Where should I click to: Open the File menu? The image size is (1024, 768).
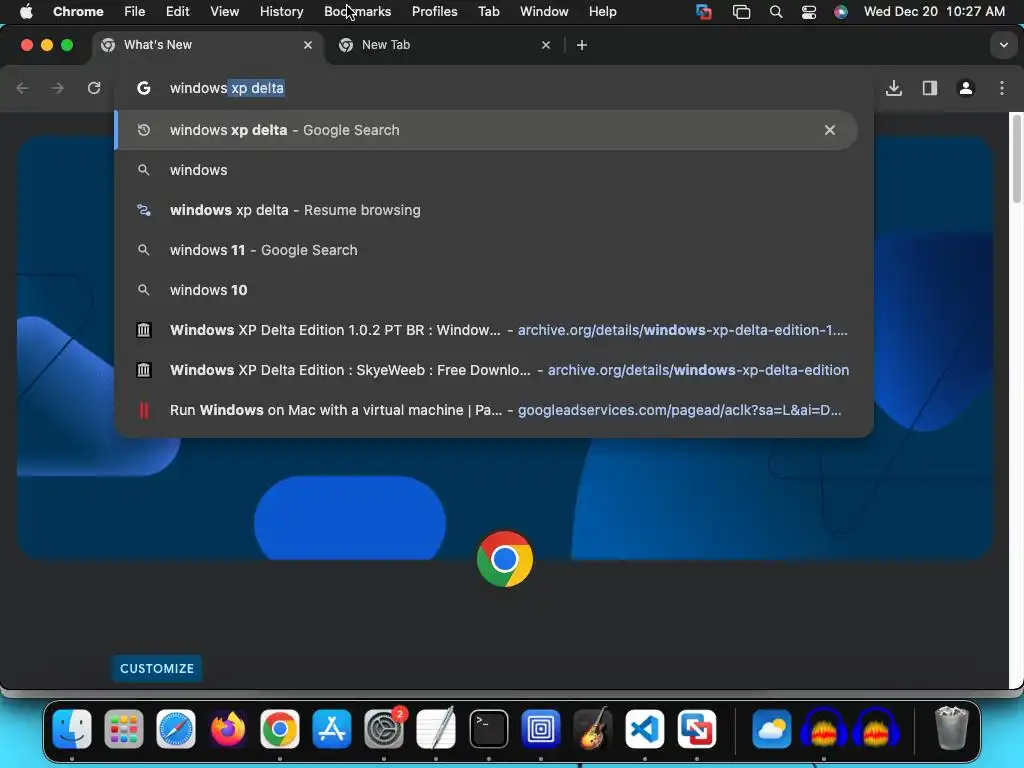tap(135, 12)
